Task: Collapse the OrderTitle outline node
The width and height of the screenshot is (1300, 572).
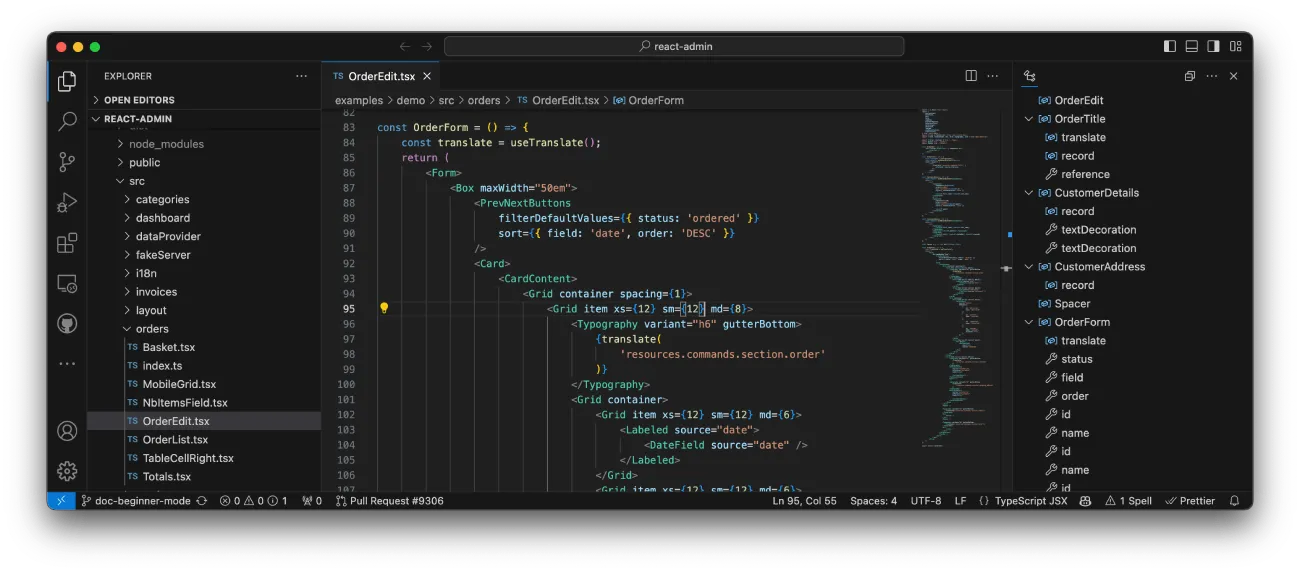Action: click(x=1029, y=119)
